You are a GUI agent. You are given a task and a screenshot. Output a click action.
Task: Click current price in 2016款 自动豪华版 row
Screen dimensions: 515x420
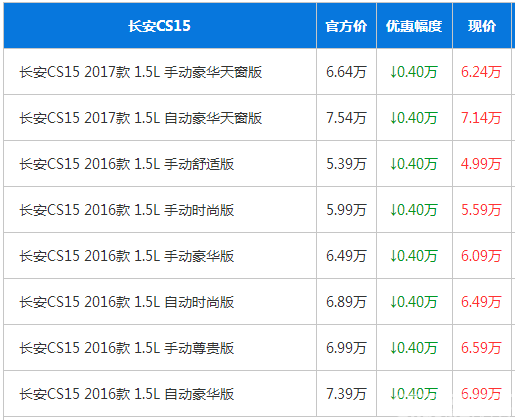click(481, 394)
